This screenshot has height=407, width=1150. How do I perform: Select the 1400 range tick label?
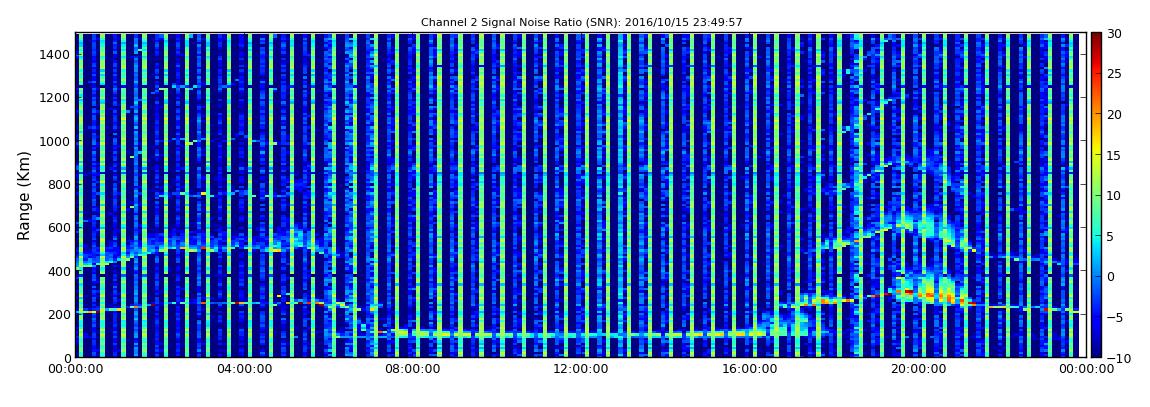pos(55,54)
